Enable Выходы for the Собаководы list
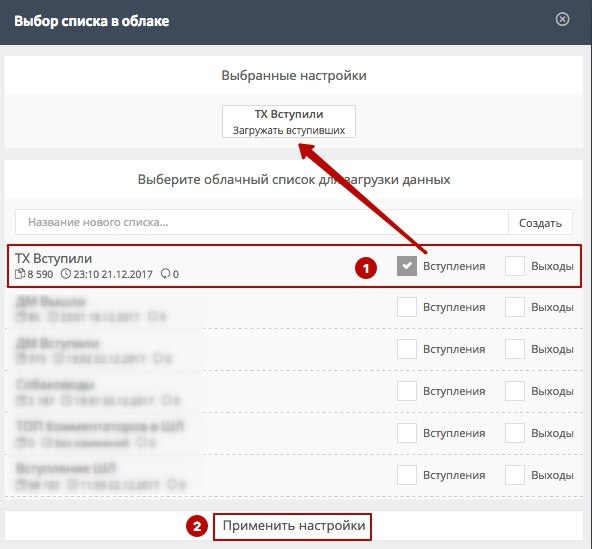592x549 pixels. (x=515, y=390)
